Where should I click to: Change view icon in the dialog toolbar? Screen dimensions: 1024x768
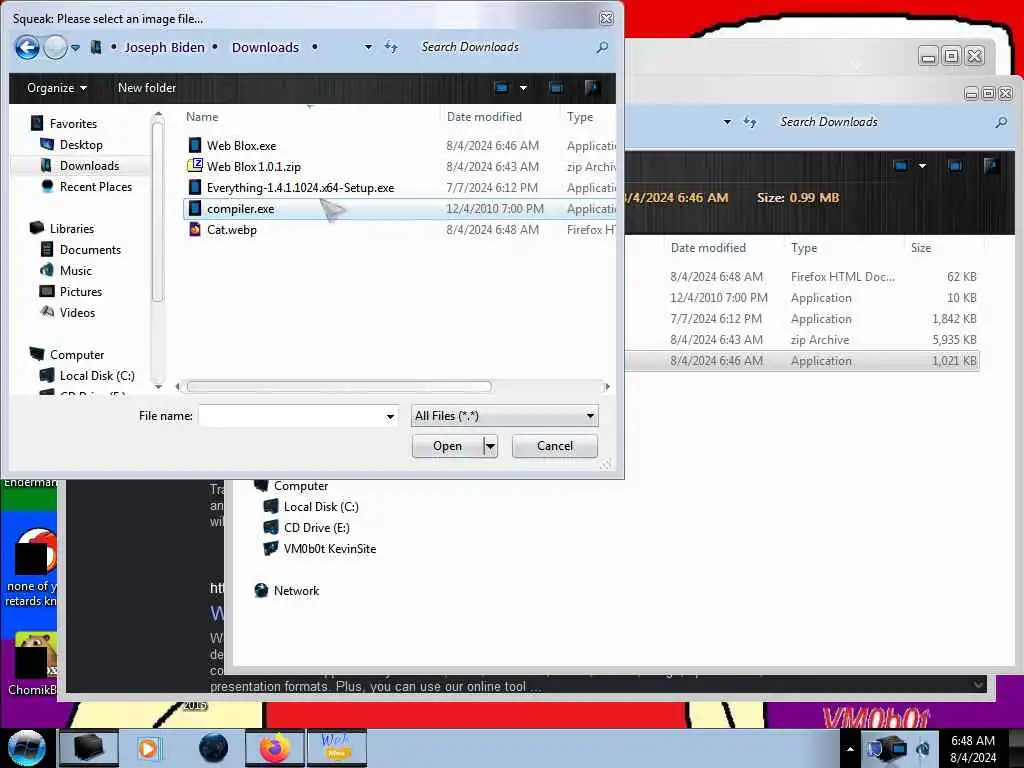[502, 88]
